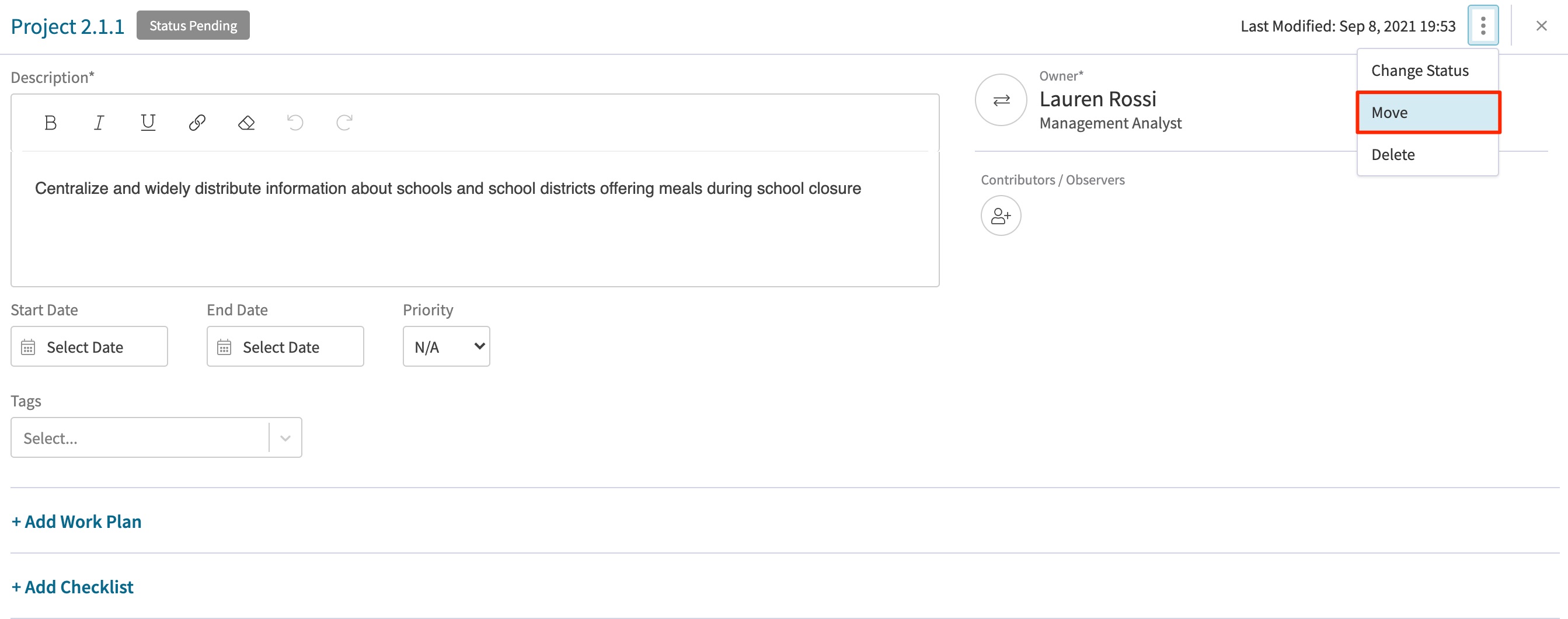Select Move from the options menu
The width and height of the screenshot is (1568, 619).
(1427, 113)
